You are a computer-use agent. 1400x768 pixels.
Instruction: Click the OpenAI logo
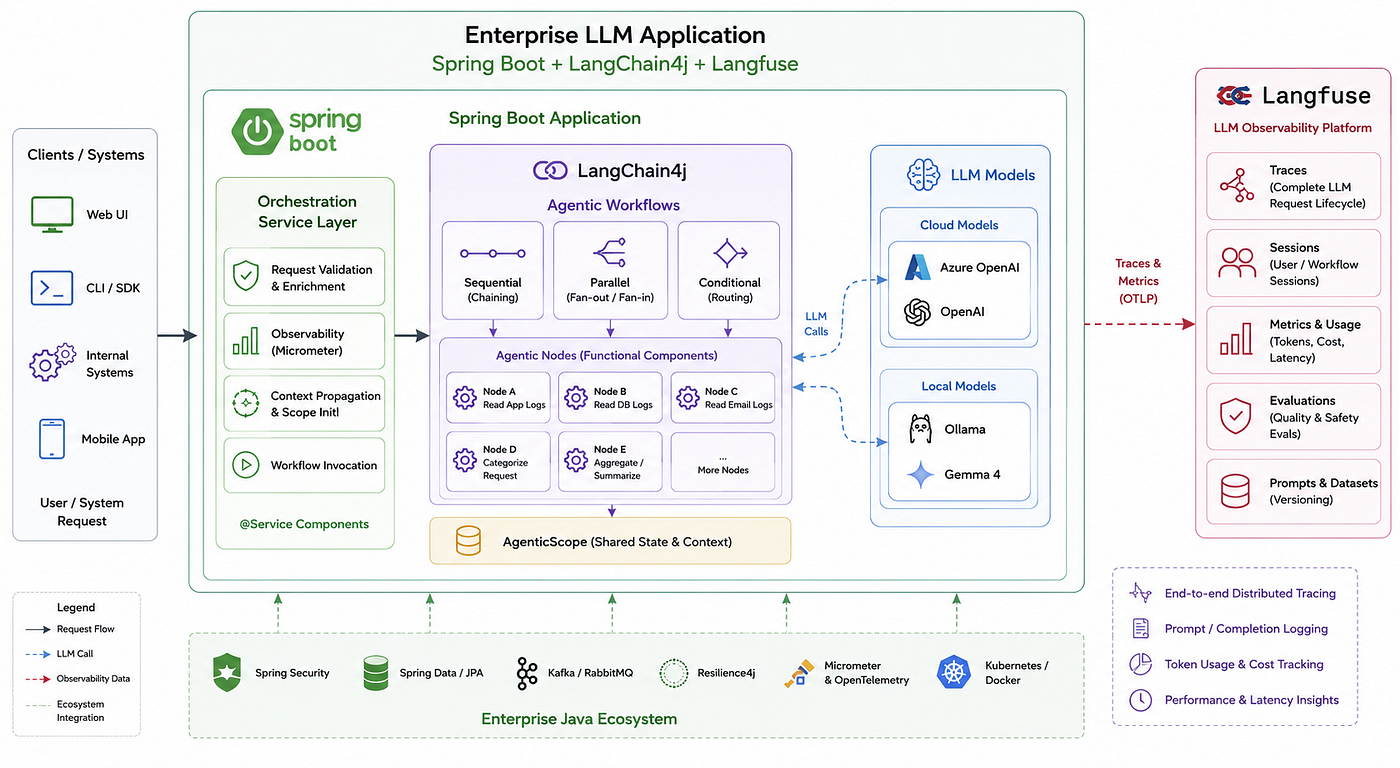918,312
